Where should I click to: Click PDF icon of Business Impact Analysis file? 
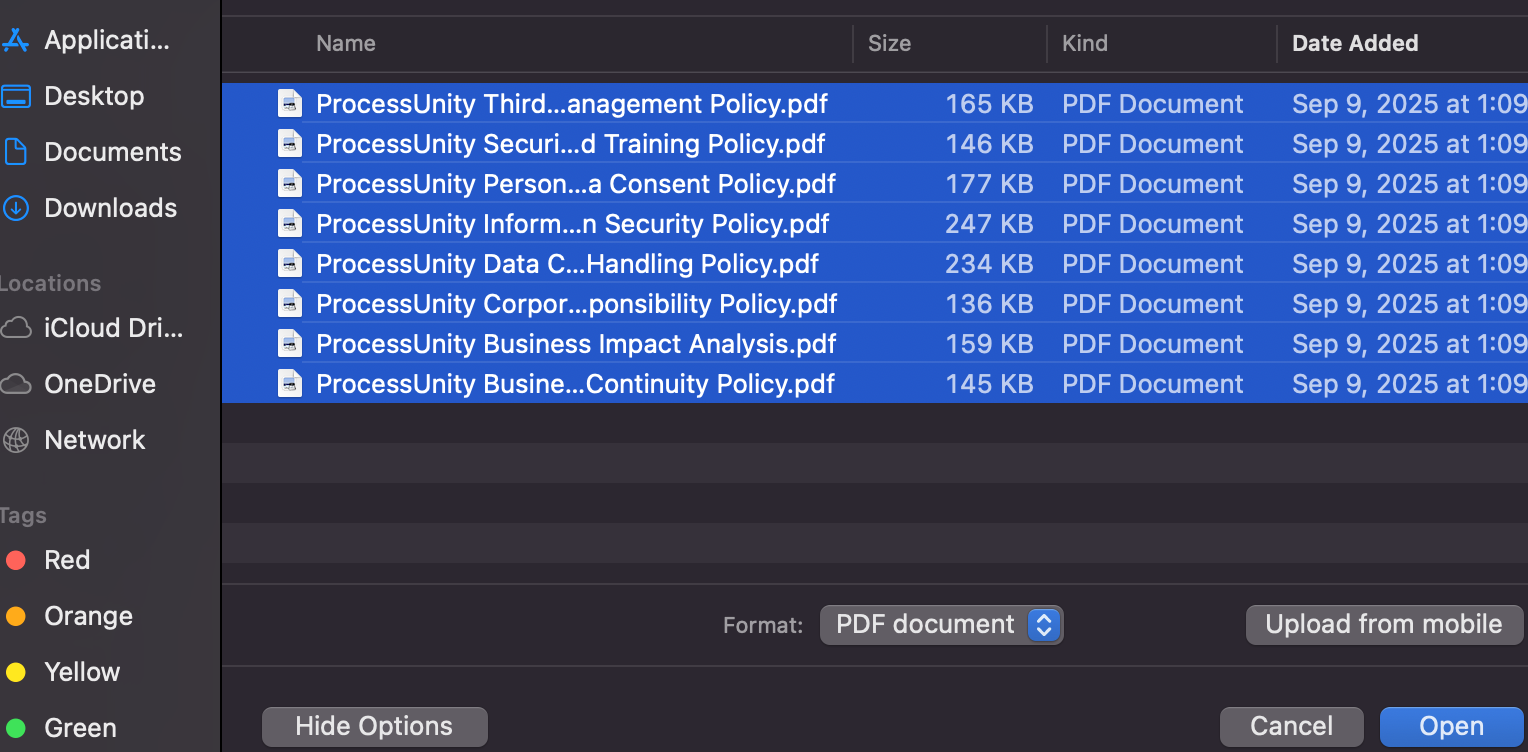(290, 344)
